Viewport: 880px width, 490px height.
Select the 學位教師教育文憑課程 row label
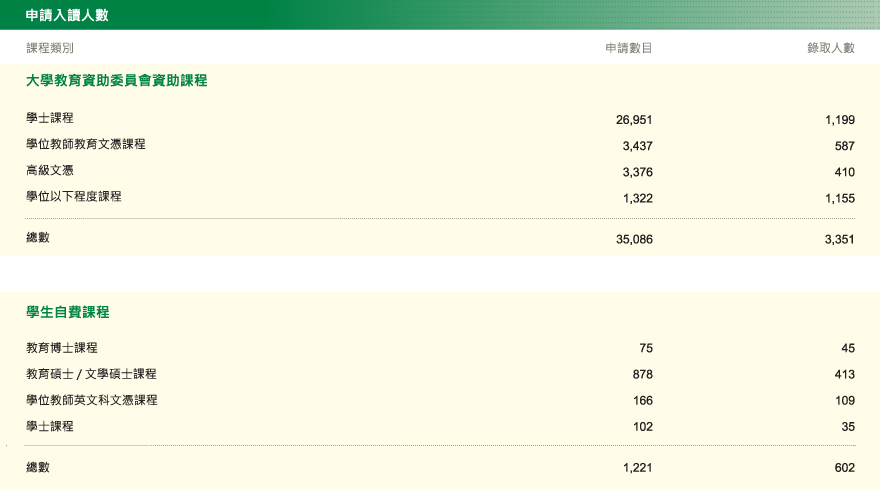pos(86,144)
